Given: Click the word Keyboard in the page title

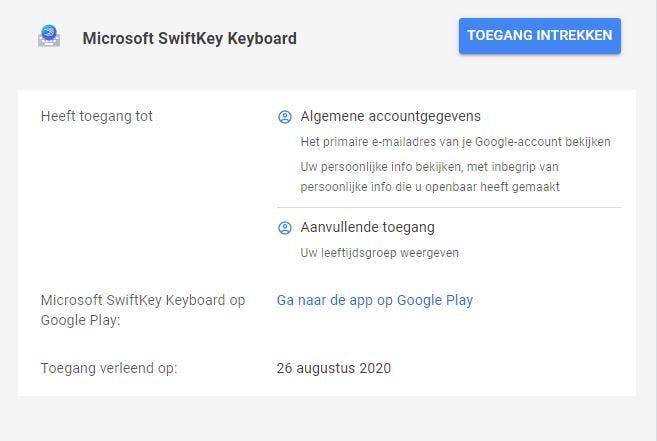Looking at the screenshot, I should click(x=258, y=39).
